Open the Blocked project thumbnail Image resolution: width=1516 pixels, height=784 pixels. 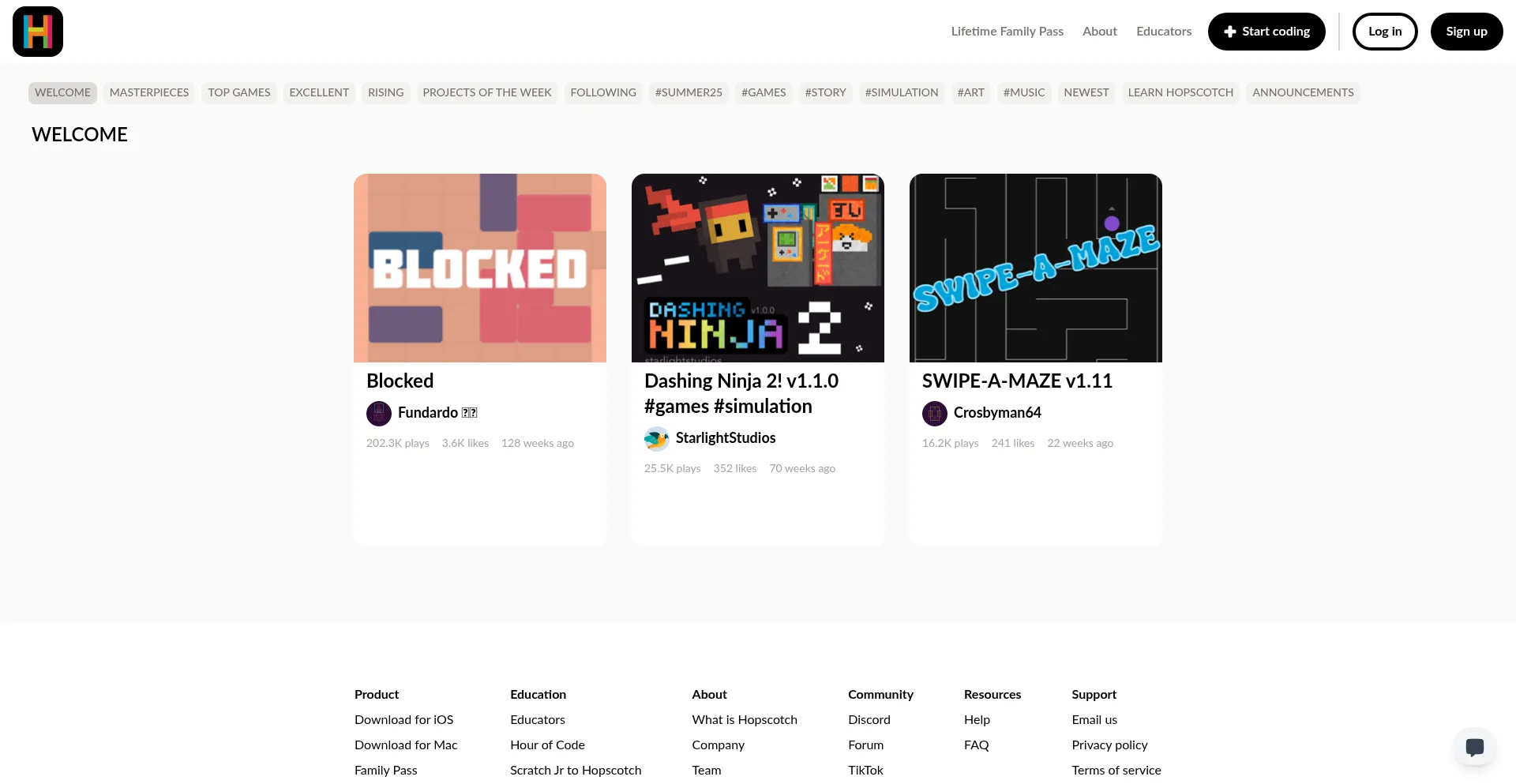click(x=480, y=268)
